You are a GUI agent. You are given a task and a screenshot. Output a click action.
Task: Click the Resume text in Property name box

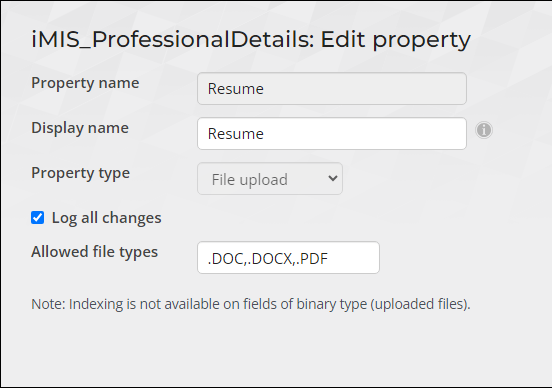pyautogui.click(x=236, y=89)
